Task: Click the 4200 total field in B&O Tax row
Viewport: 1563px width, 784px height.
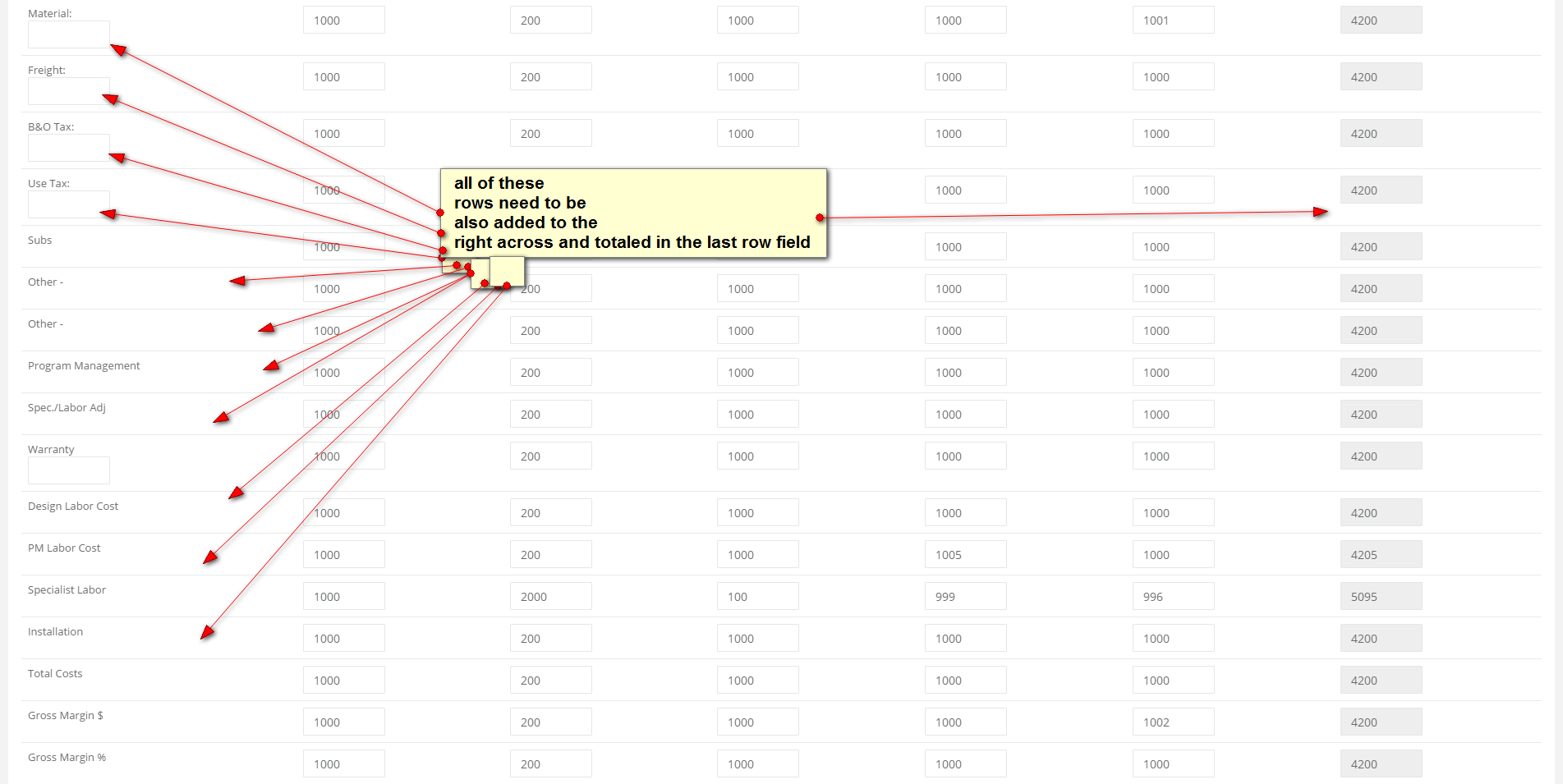Action: coord(1381,134)
